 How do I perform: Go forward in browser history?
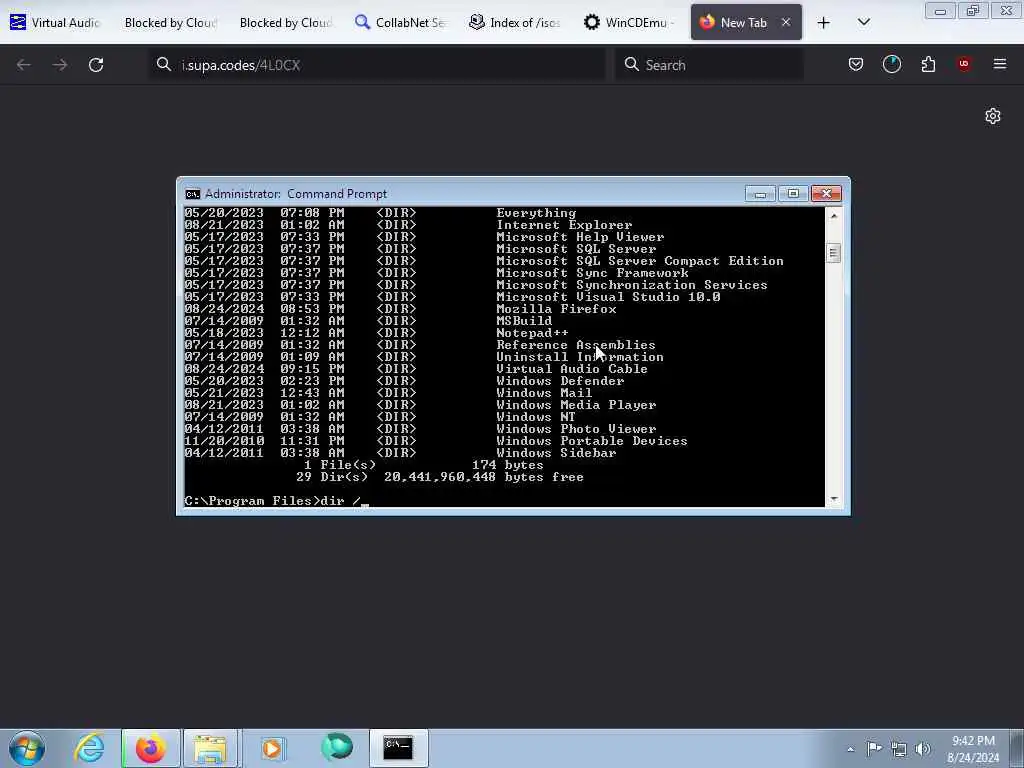(x=60, y=65)
